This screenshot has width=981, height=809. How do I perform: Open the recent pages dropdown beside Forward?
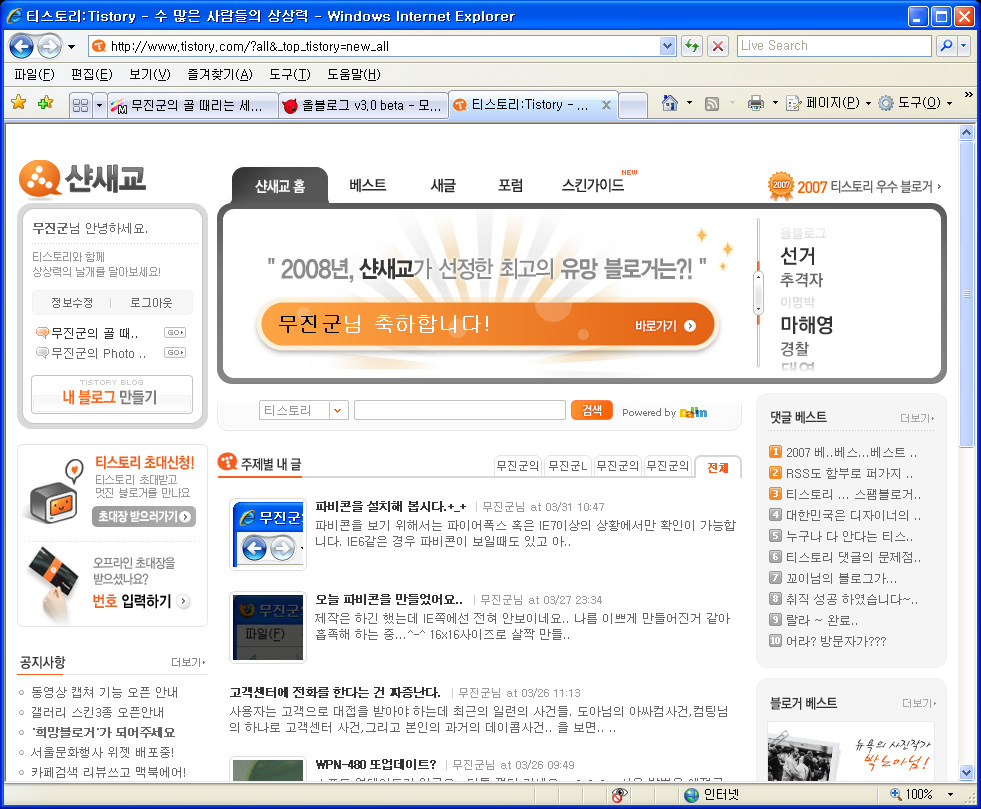[71, 46]
